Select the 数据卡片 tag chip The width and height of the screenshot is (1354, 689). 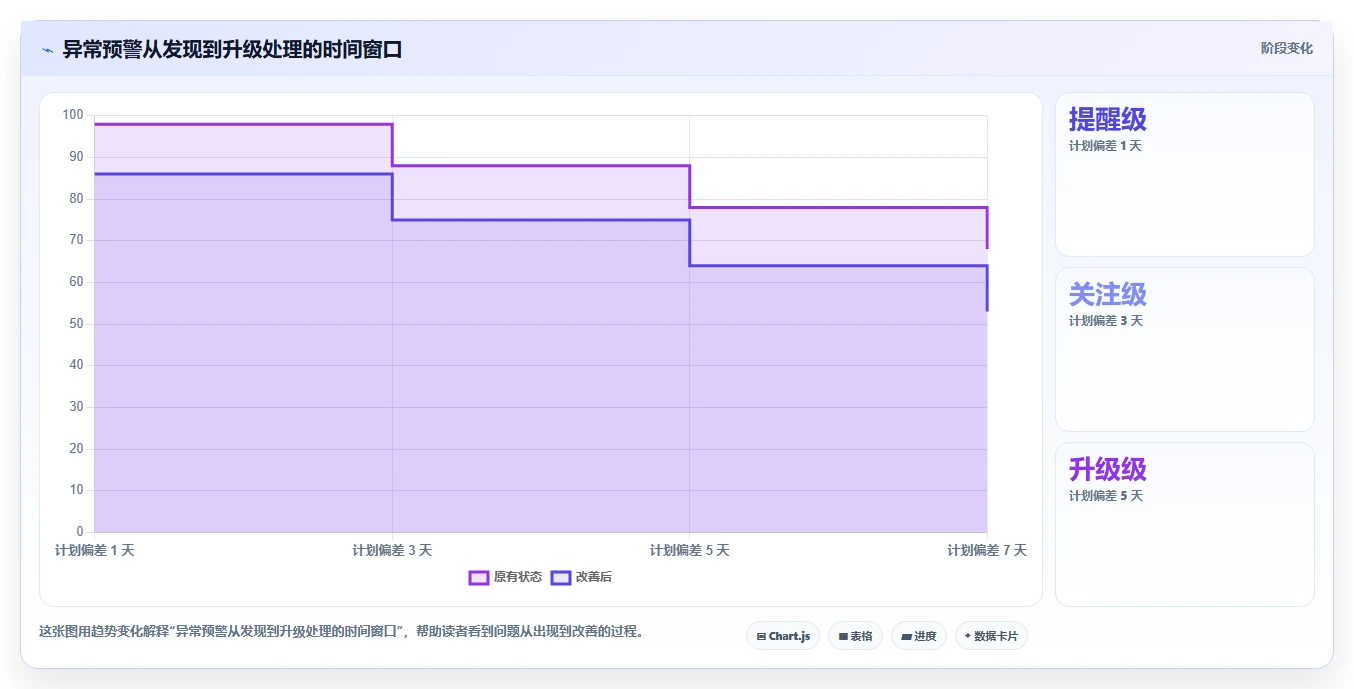991,636
